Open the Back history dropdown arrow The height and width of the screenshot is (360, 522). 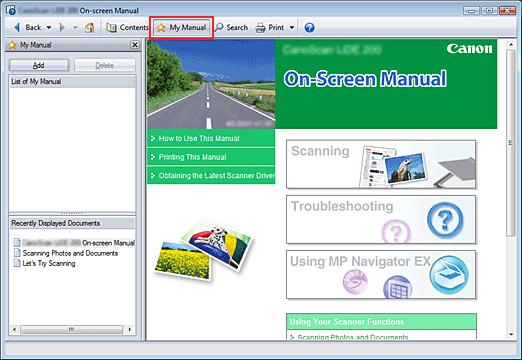tap(49, 27)
